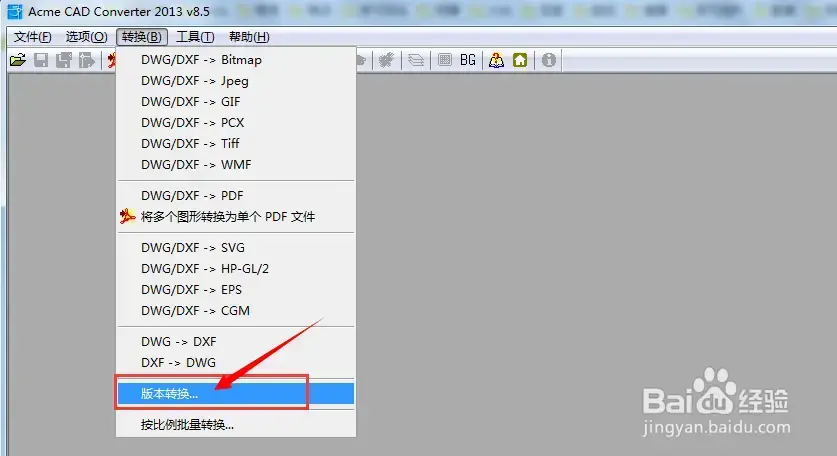Click the About info icon
This screenshot has width=837, height=456.
[549, 60]
